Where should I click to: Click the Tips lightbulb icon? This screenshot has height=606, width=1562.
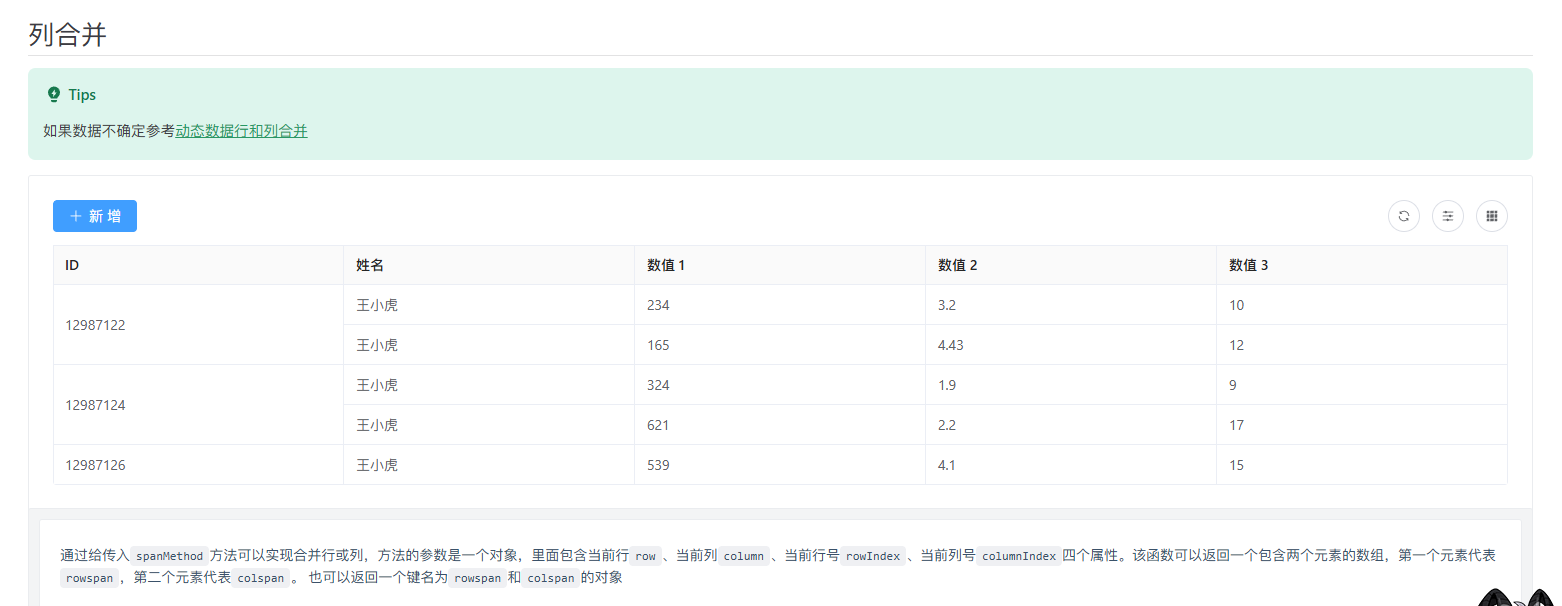click(54, 95)
